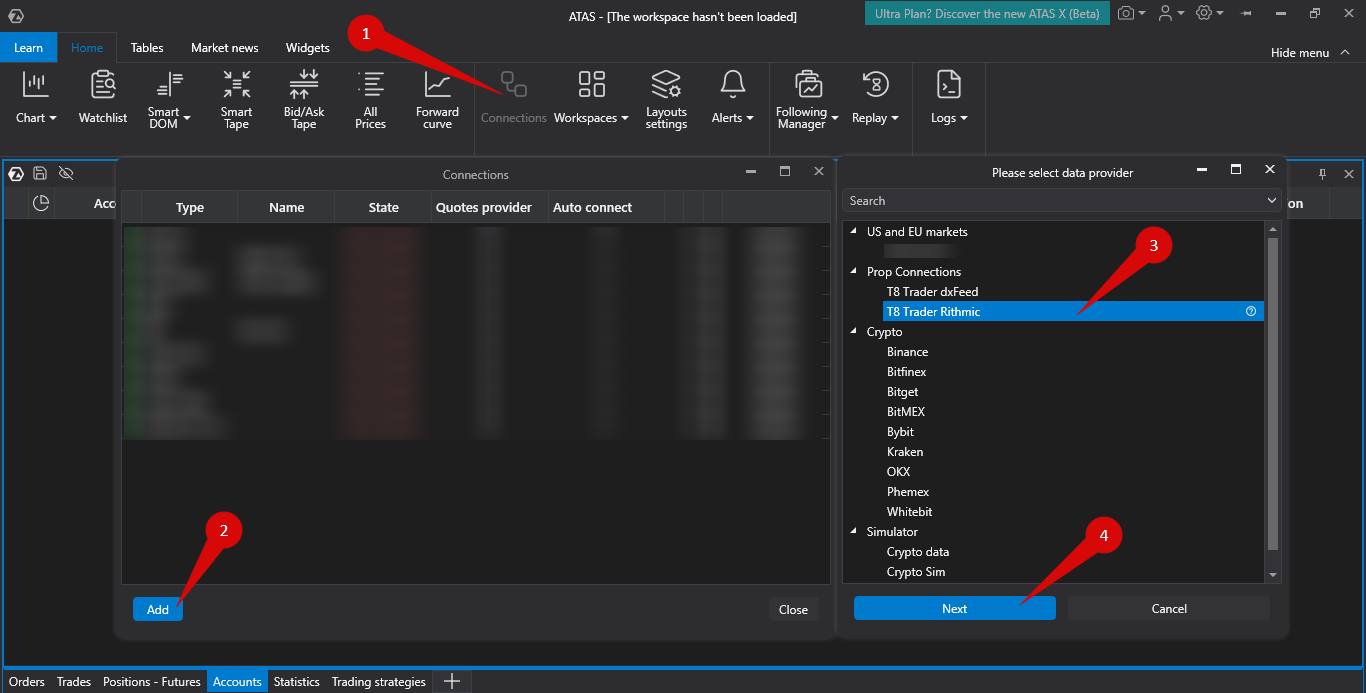This screenshot has height=693, width=1366.
Task: Open the user account icon menu
Action: point(1165,13)
